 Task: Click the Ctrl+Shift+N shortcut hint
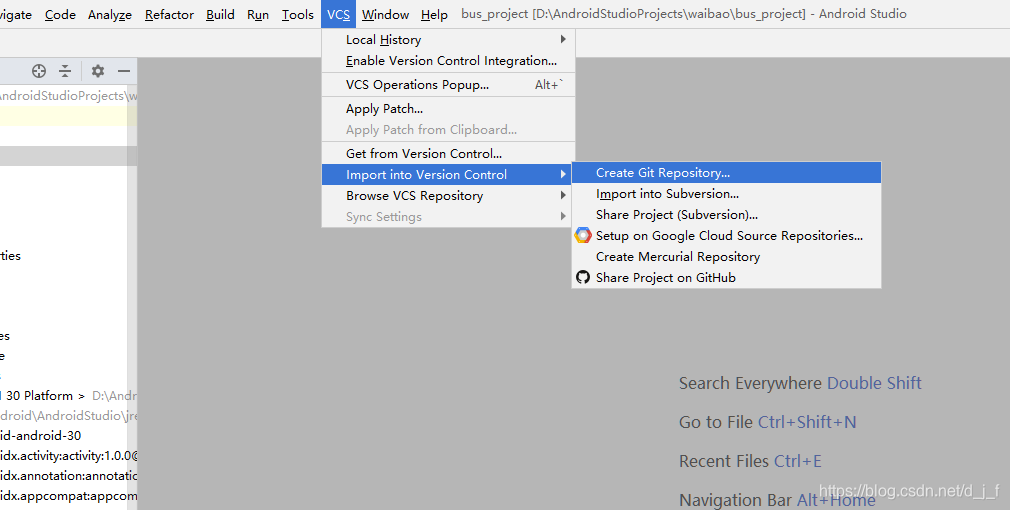807,422
